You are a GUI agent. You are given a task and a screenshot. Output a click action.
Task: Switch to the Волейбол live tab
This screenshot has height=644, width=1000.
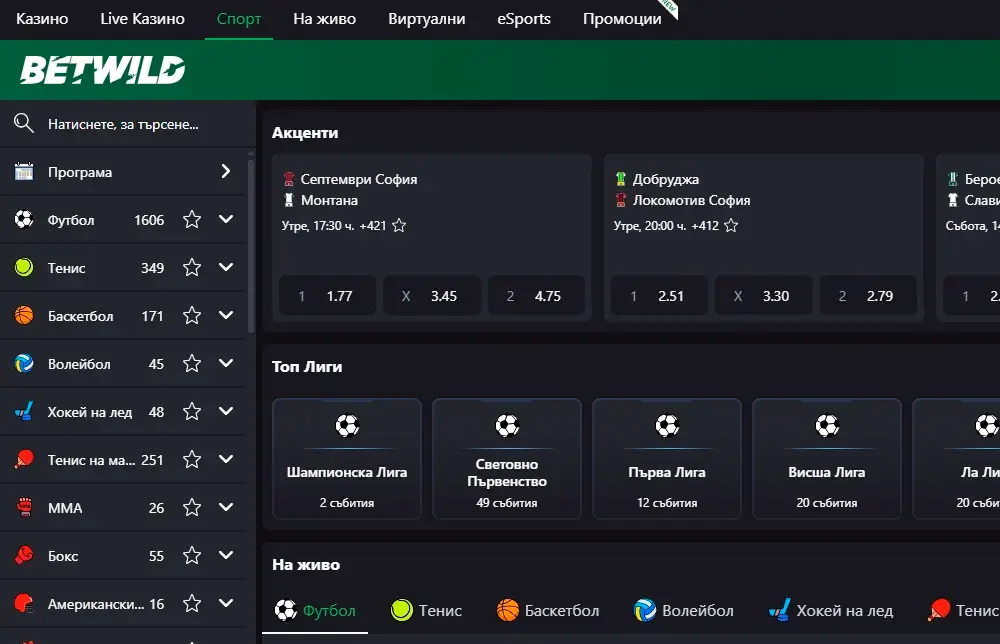[x=683, y=610]
